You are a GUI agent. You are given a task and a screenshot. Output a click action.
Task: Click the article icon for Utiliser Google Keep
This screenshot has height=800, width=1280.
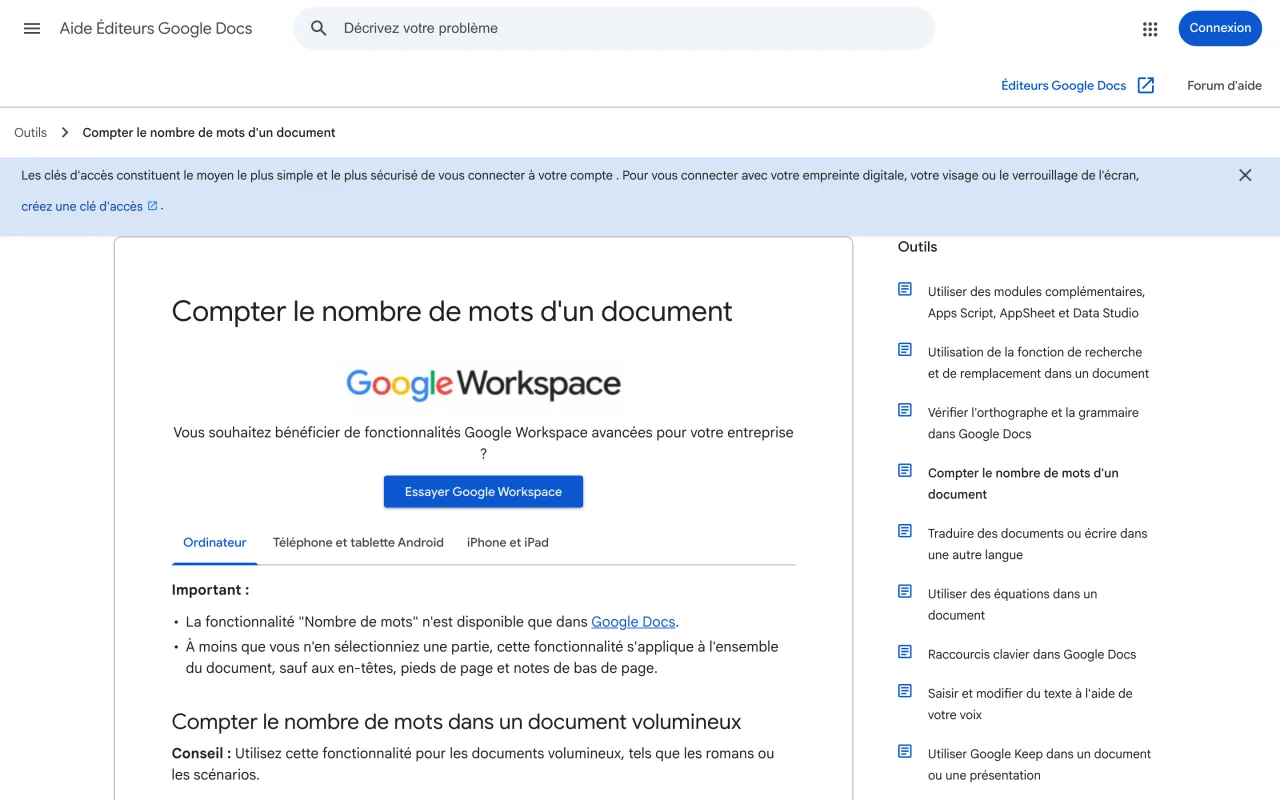905,752
